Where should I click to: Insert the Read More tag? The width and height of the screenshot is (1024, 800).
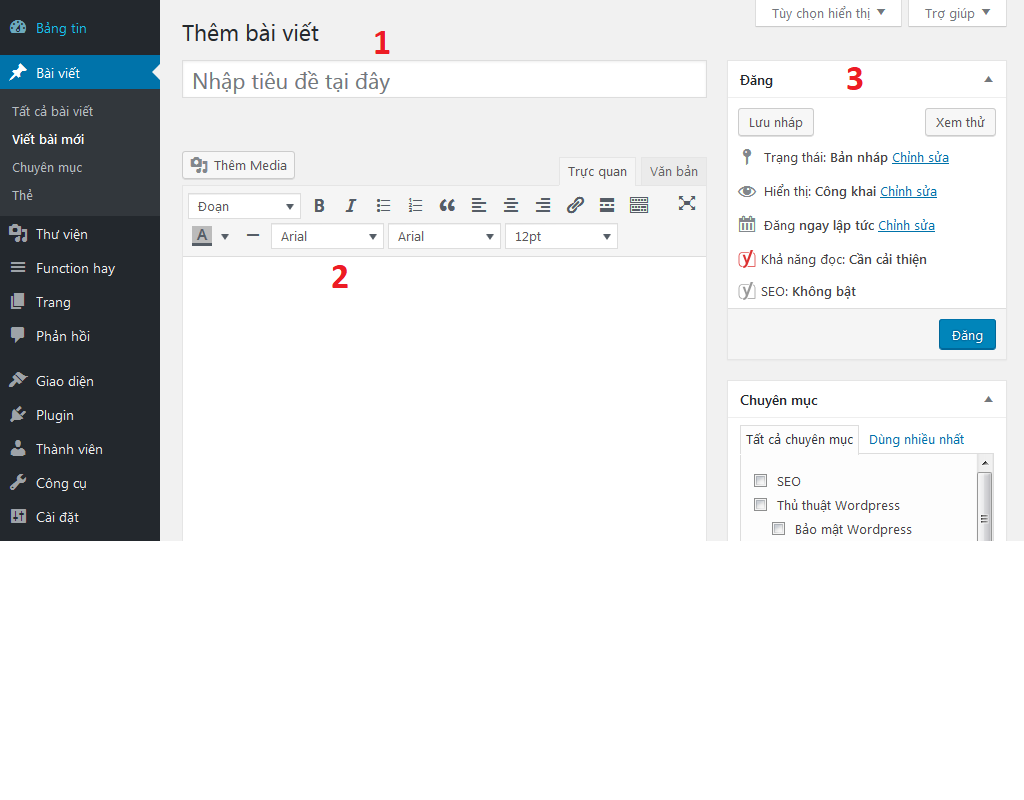click(607, 206)
